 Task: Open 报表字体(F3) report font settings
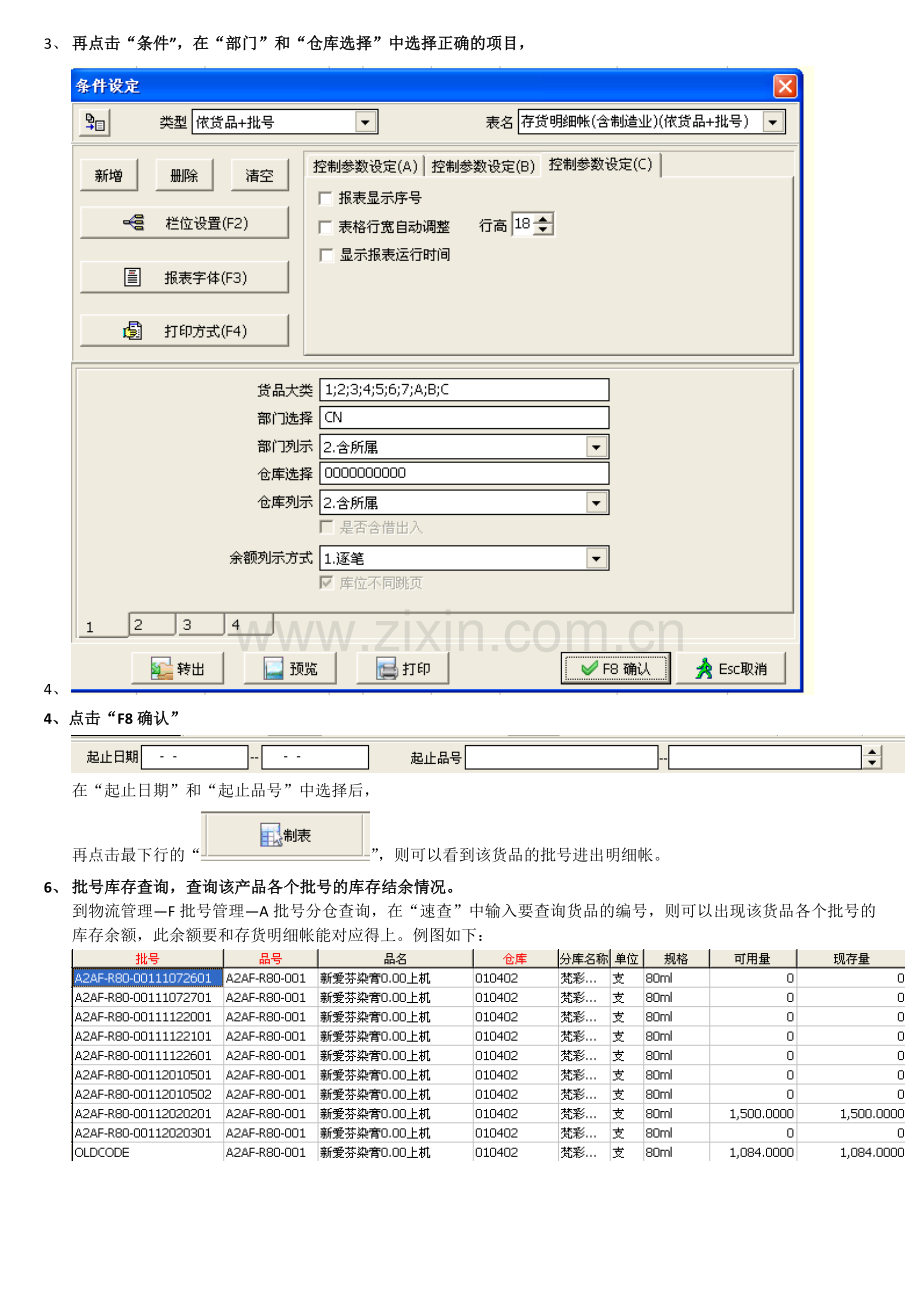(184, 277)
